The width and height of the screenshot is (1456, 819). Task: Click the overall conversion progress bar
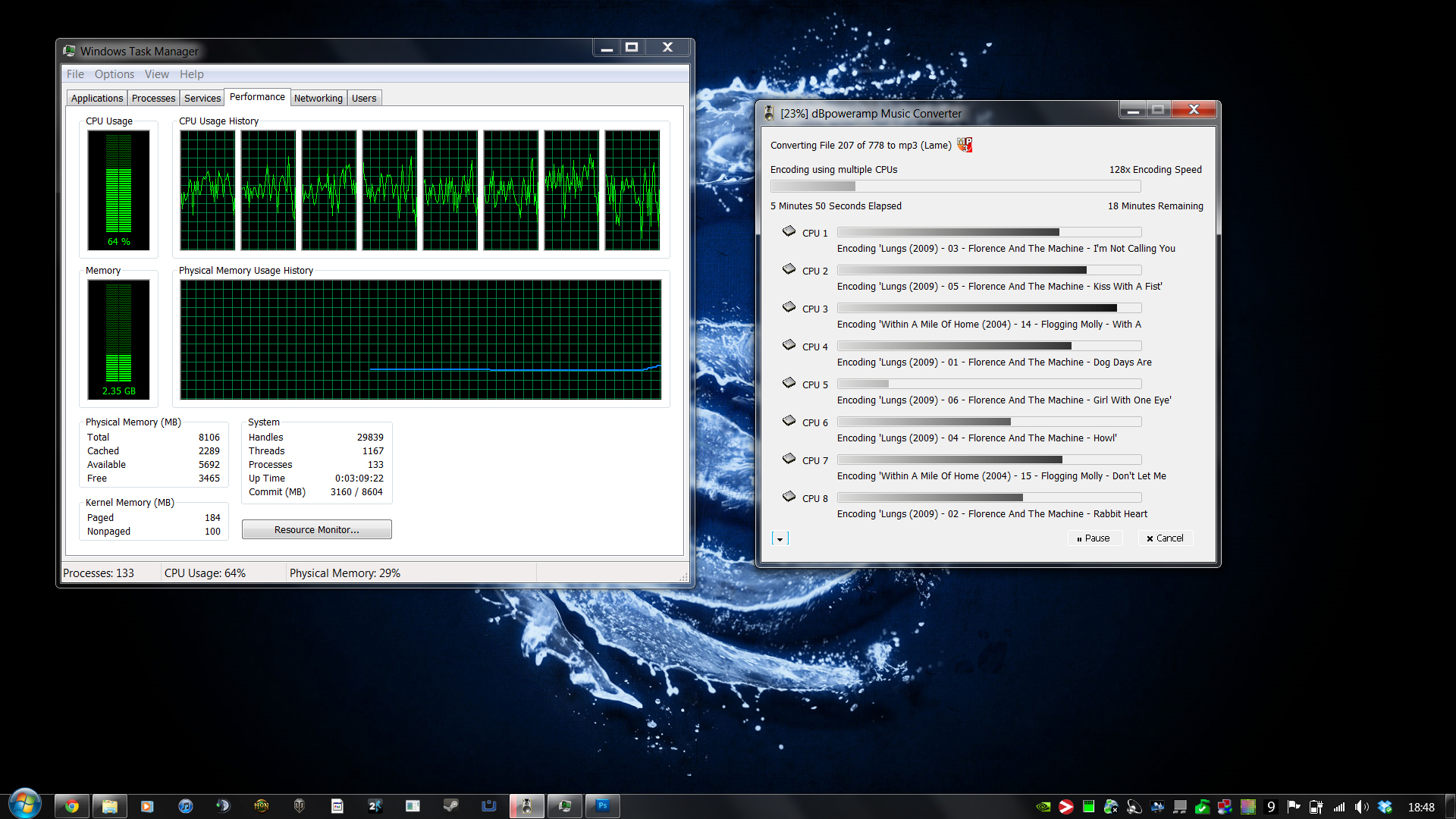(x=955, y=186)
